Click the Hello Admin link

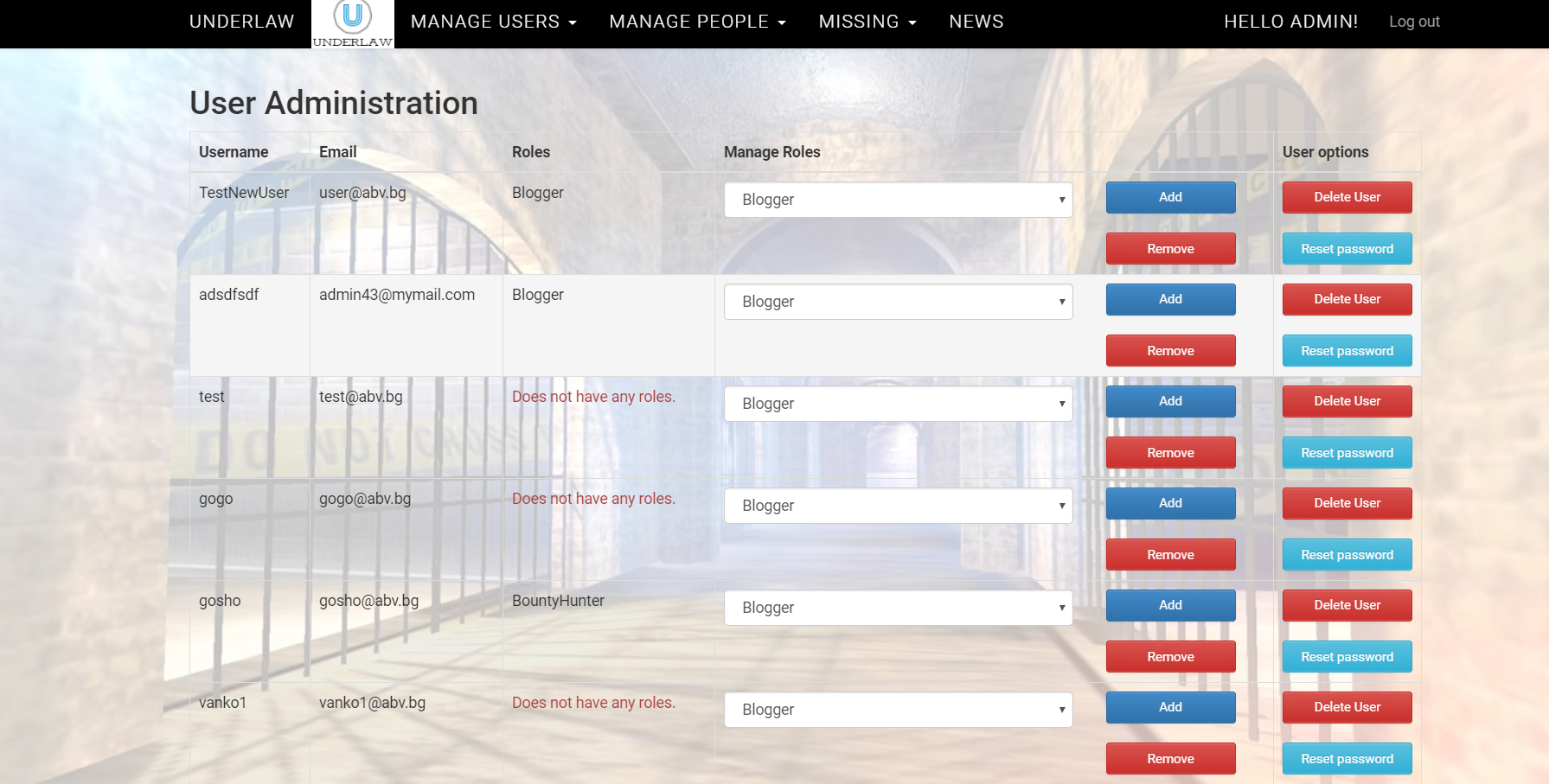[1290, 22]
